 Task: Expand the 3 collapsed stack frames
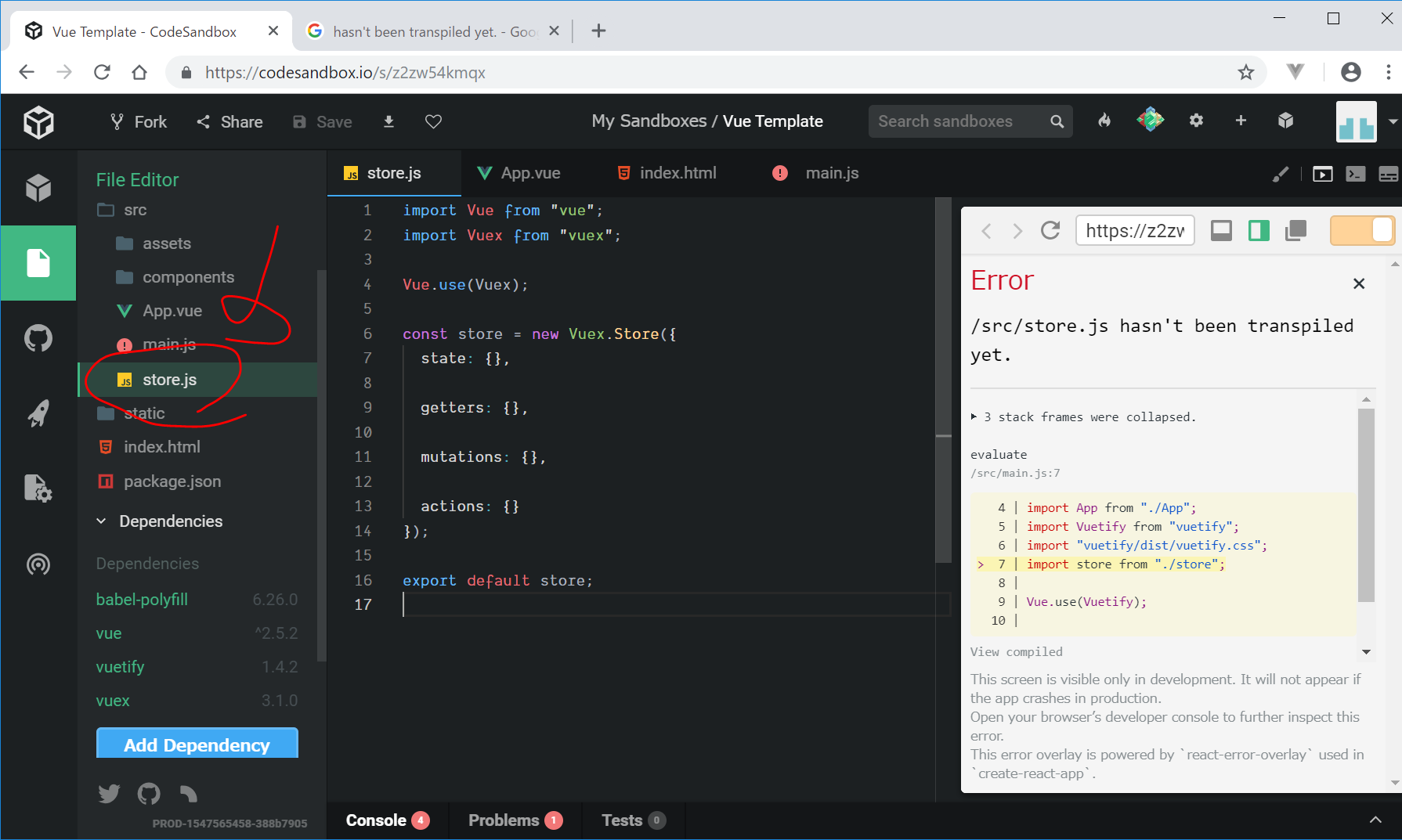974,417
